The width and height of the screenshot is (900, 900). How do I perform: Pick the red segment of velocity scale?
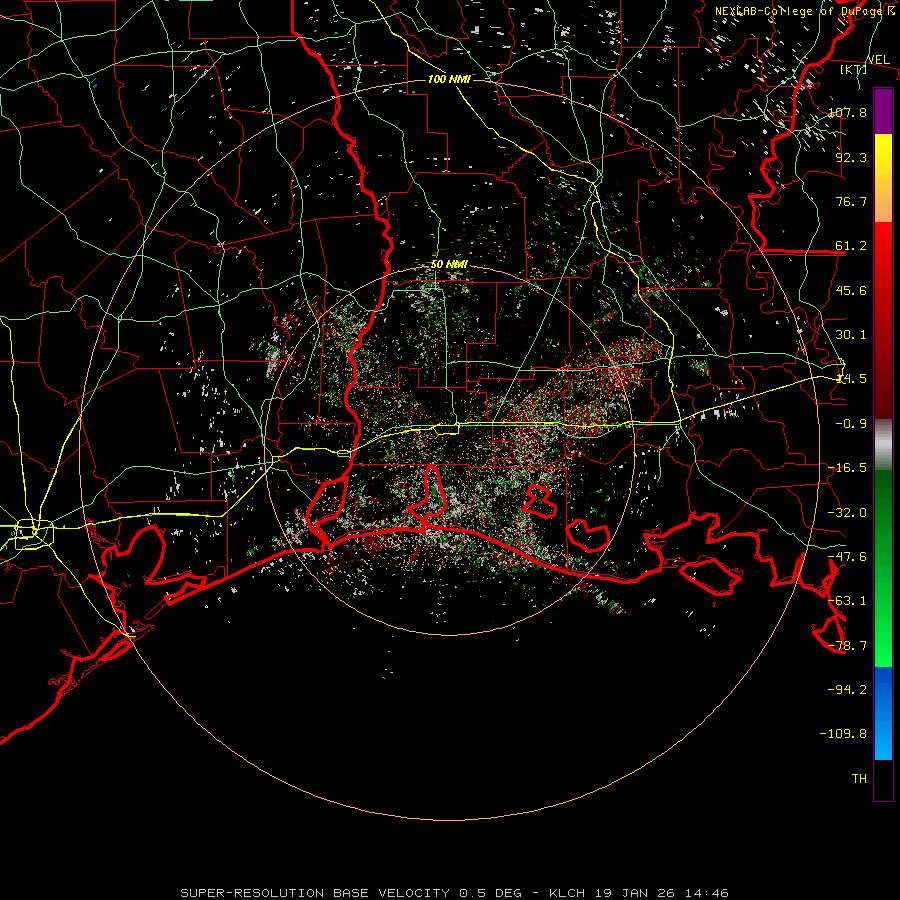point(883,320)
